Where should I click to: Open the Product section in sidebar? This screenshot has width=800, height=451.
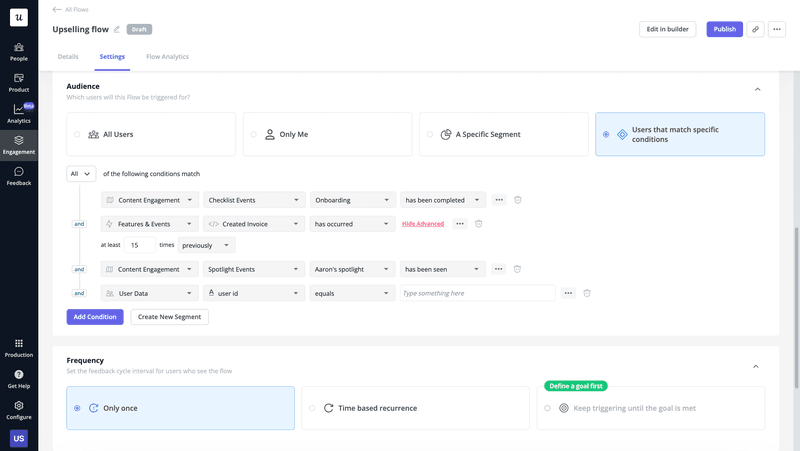19,83
